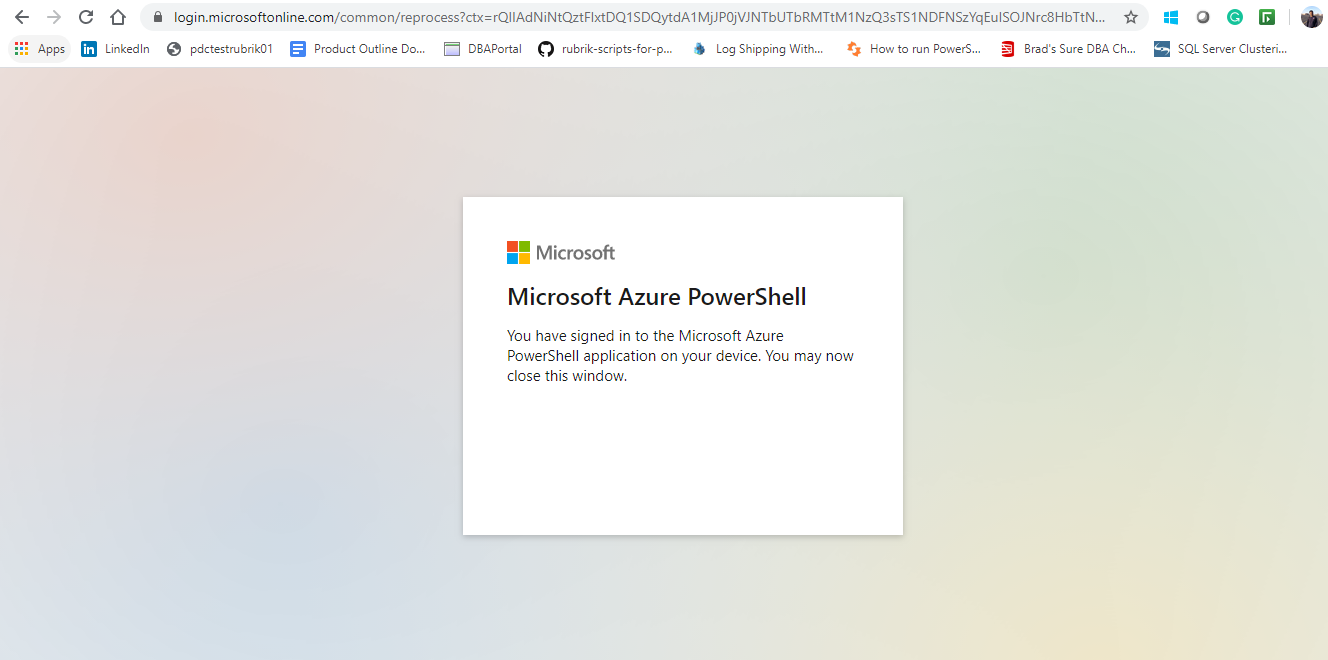This screenshot has height=660, width=1328.
Task: Bookmark this page with the star
Action: [1131, 17]
